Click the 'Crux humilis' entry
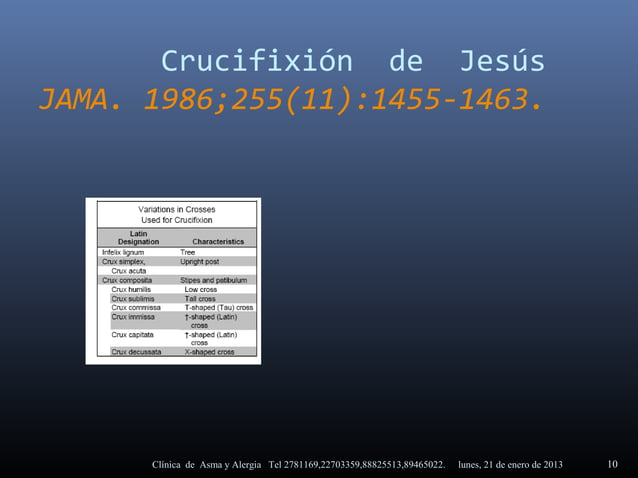The width and height of the screenshot is (638, 478). 131,290
